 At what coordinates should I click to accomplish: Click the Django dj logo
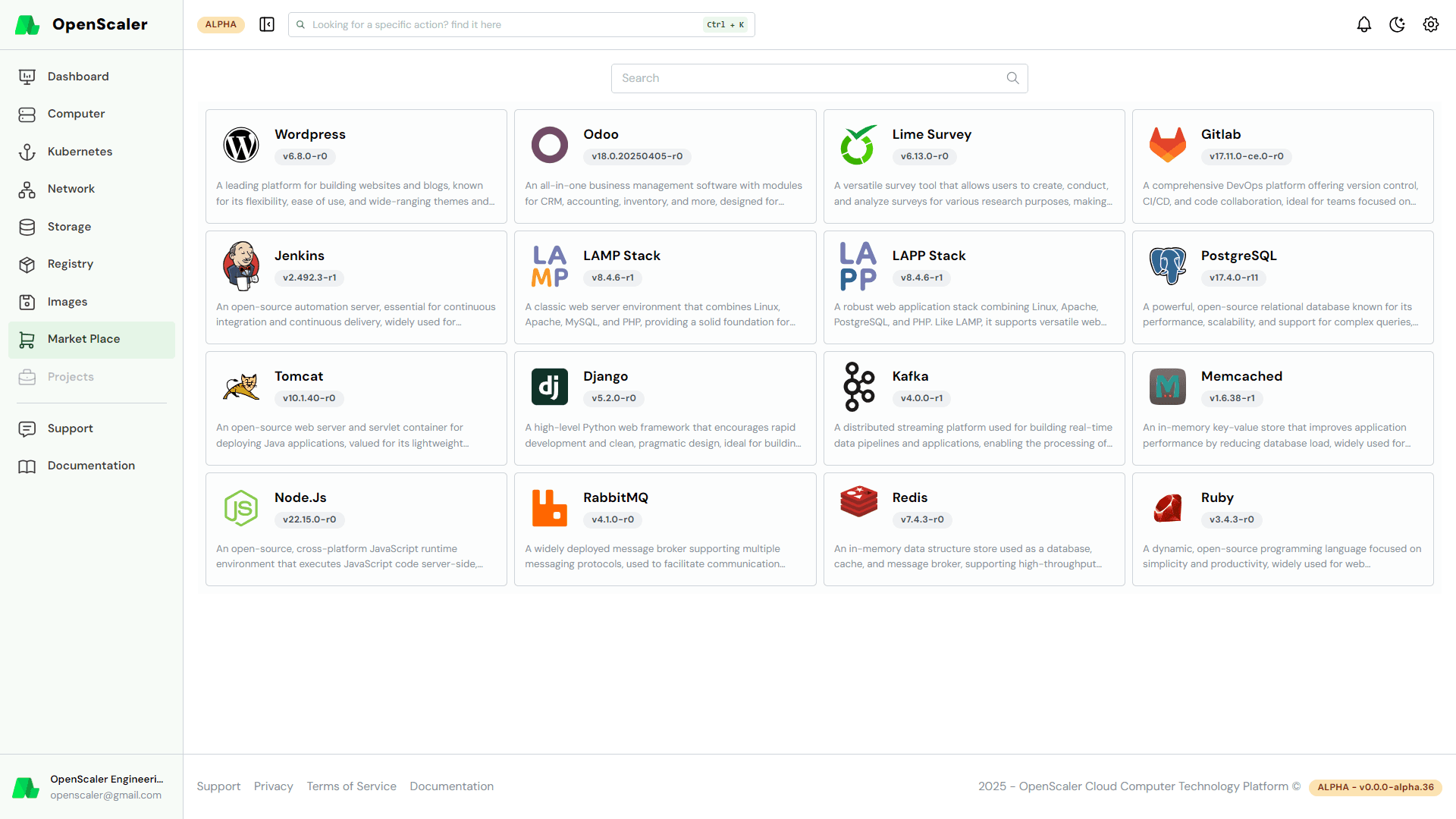[550, 387]
